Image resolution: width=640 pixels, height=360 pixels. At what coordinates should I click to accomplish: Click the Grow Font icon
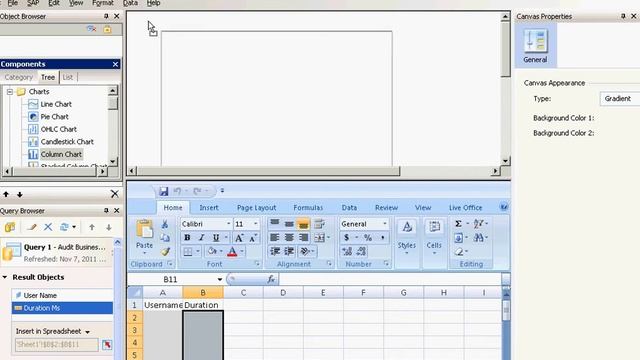pos(239,238)
